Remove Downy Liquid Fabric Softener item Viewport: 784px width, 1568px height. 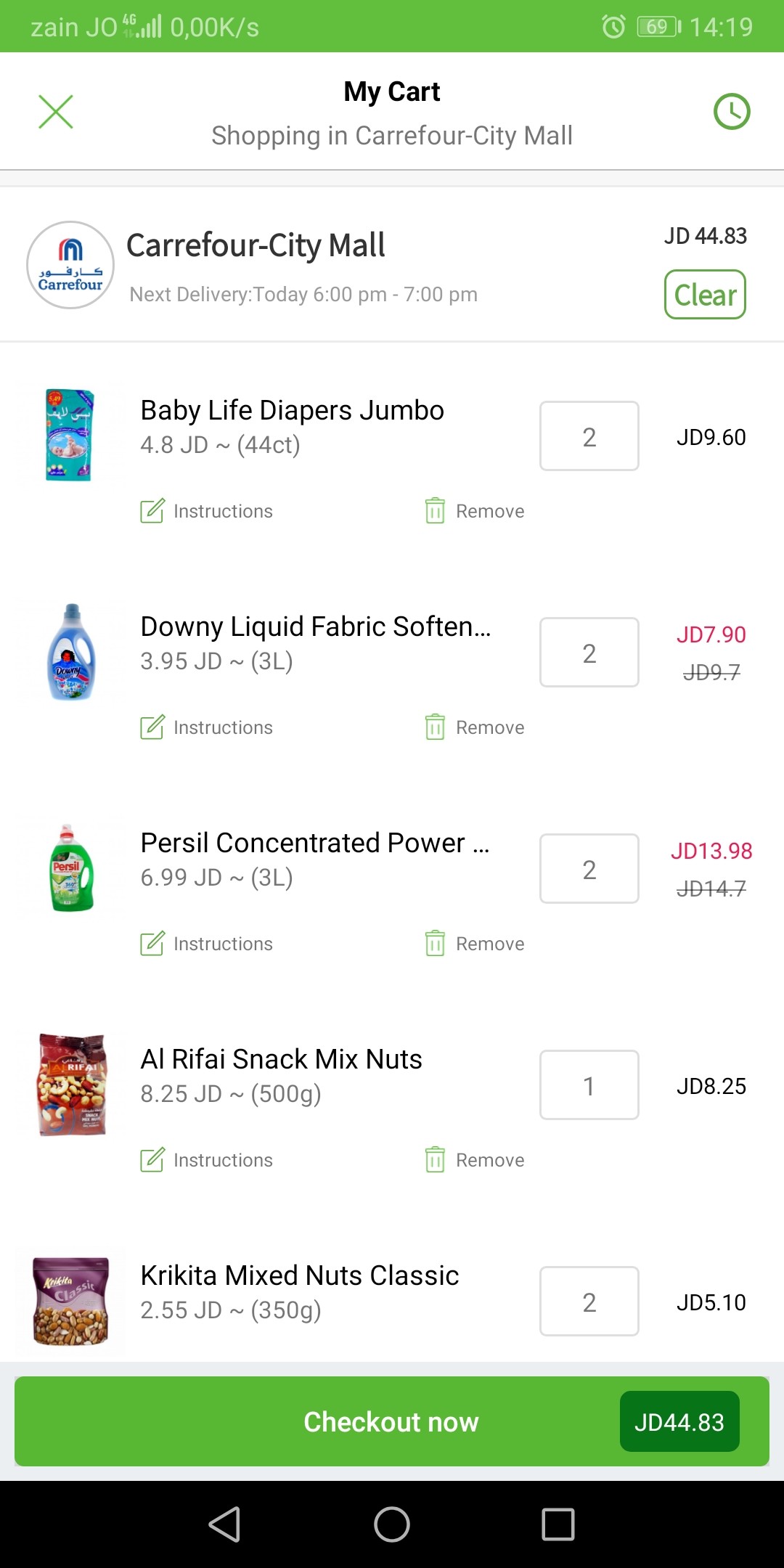click(x=475, y=727)
